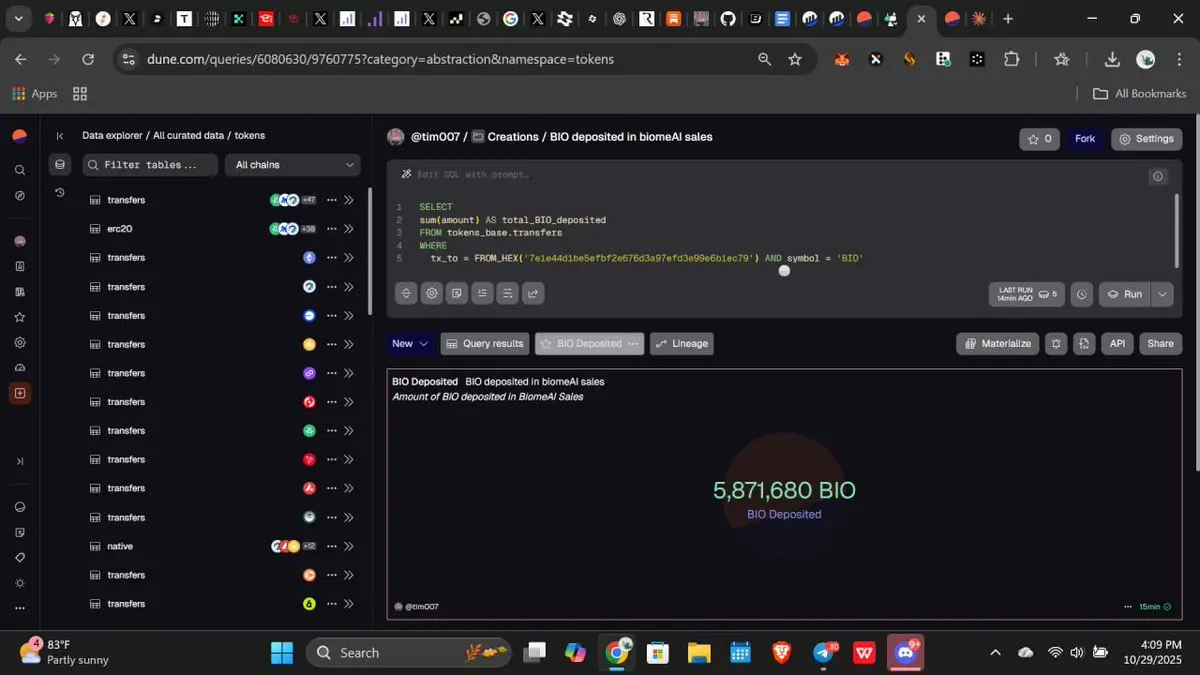Click the 15min freshness indicator
The height and width of the screenshot is (675, 1200).
pos(1155,606)
